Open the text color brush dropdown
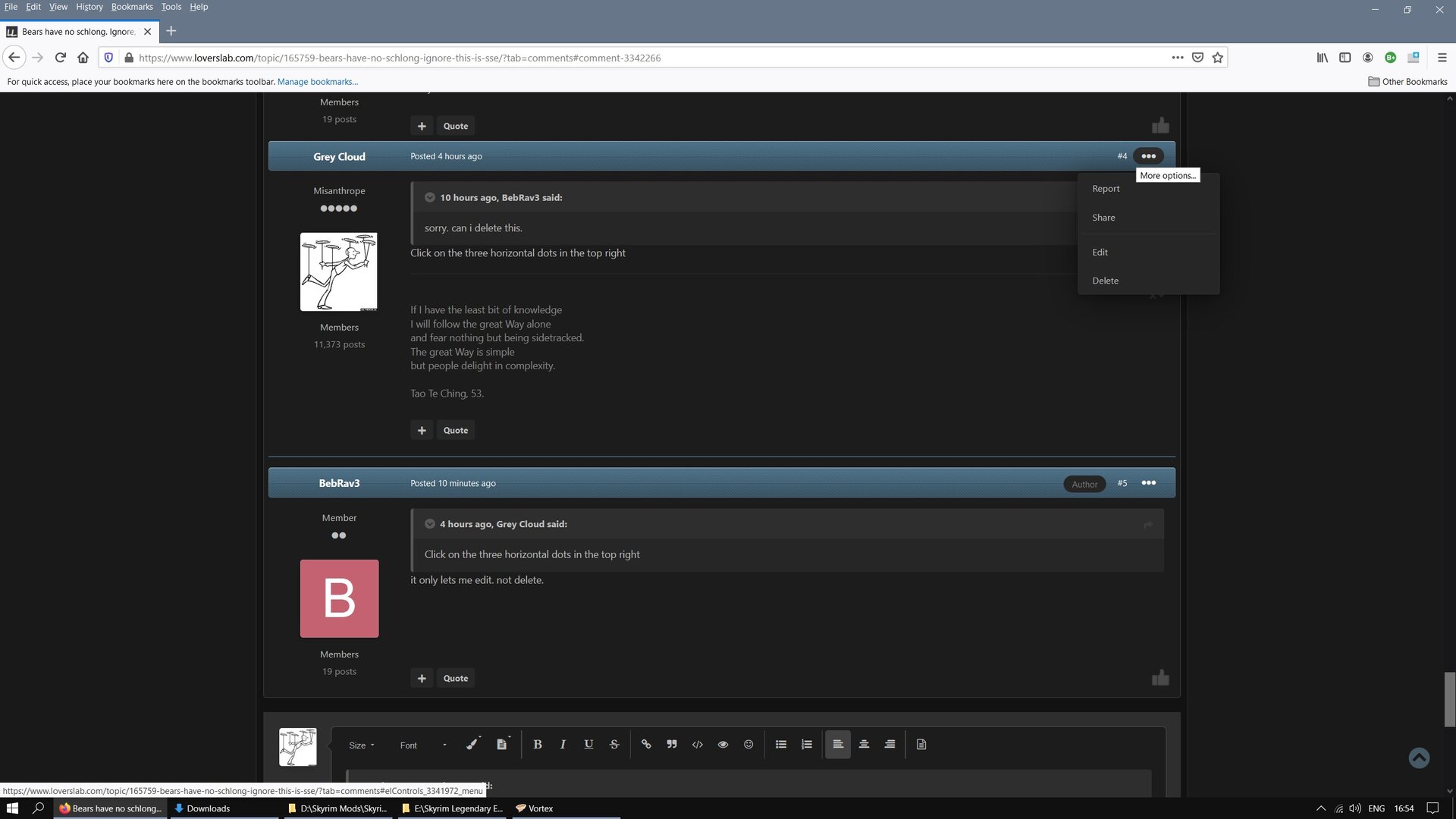1456x819 pixels. click(473, 745)
